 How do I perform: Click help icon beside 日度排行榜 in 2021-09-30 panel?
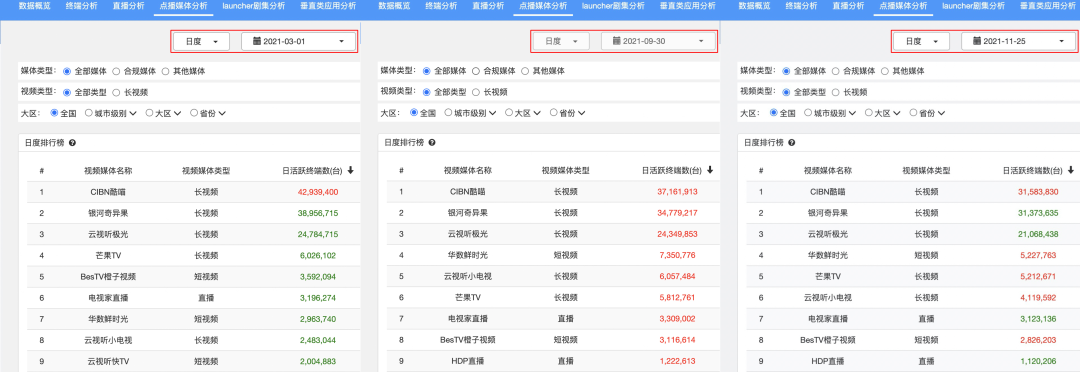(x=432, y=143)
